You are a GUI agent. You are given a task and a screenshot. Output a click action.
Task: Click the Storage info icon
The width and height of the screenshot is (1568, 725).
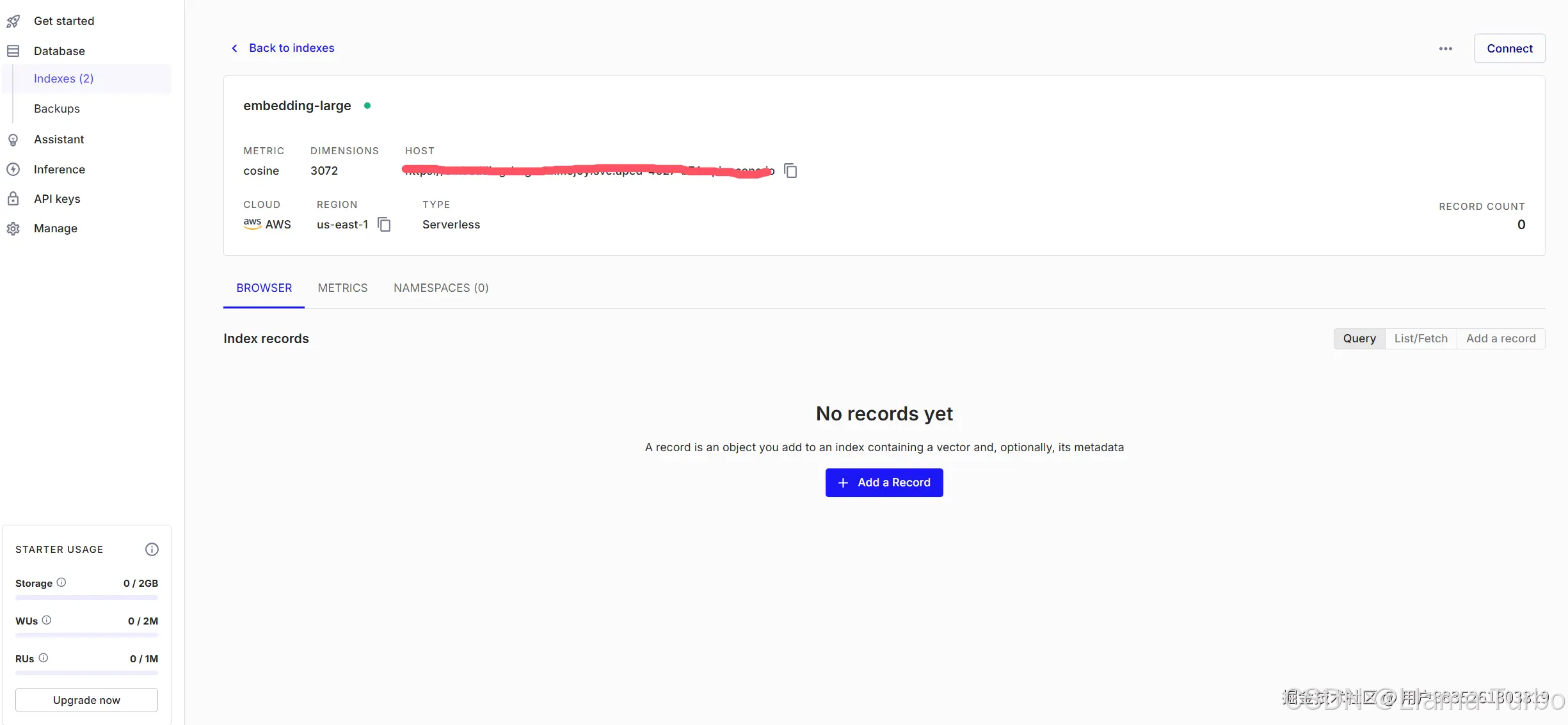61,582
